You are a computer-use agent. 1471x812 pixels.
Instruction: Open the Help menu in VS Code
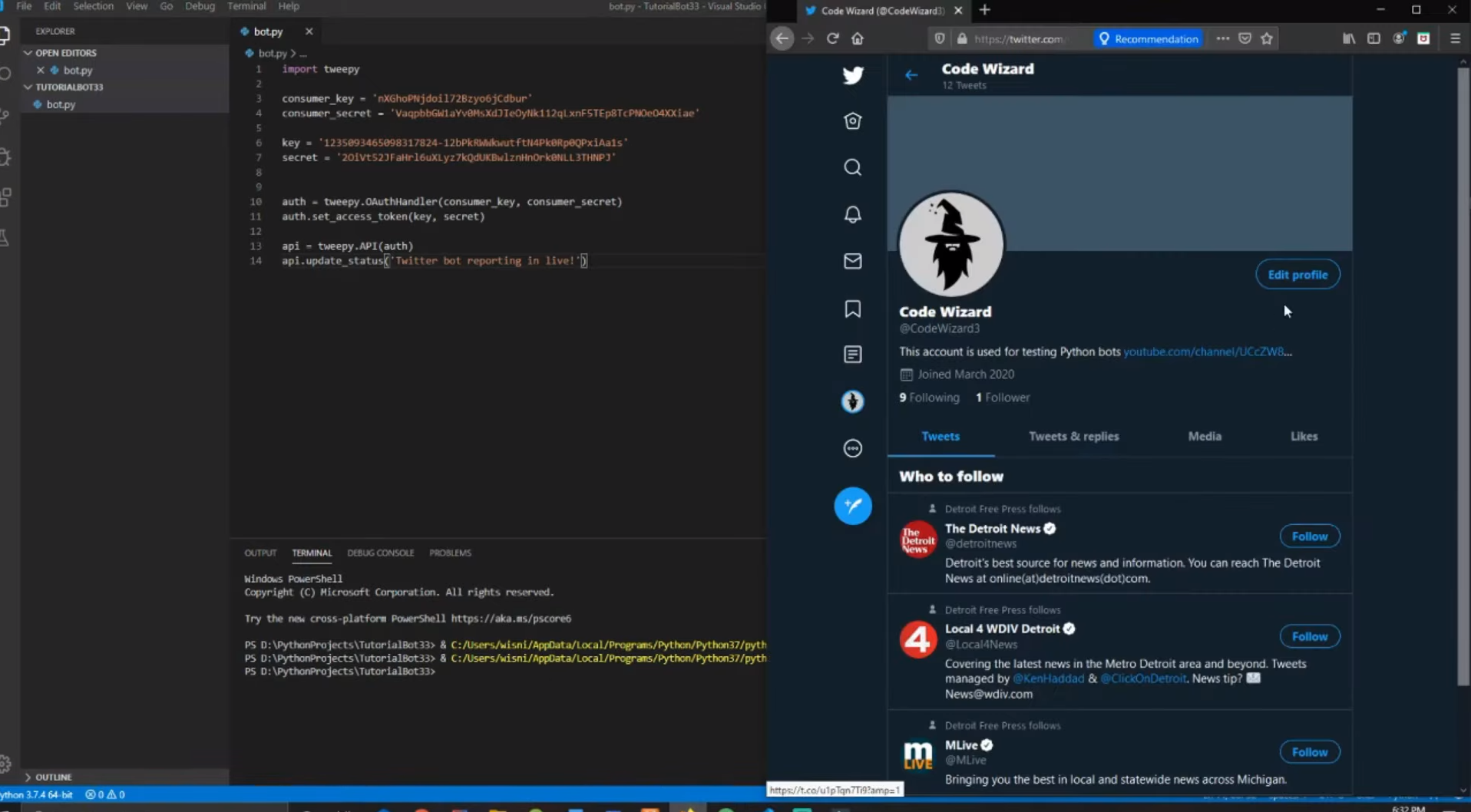click(289, 6)
